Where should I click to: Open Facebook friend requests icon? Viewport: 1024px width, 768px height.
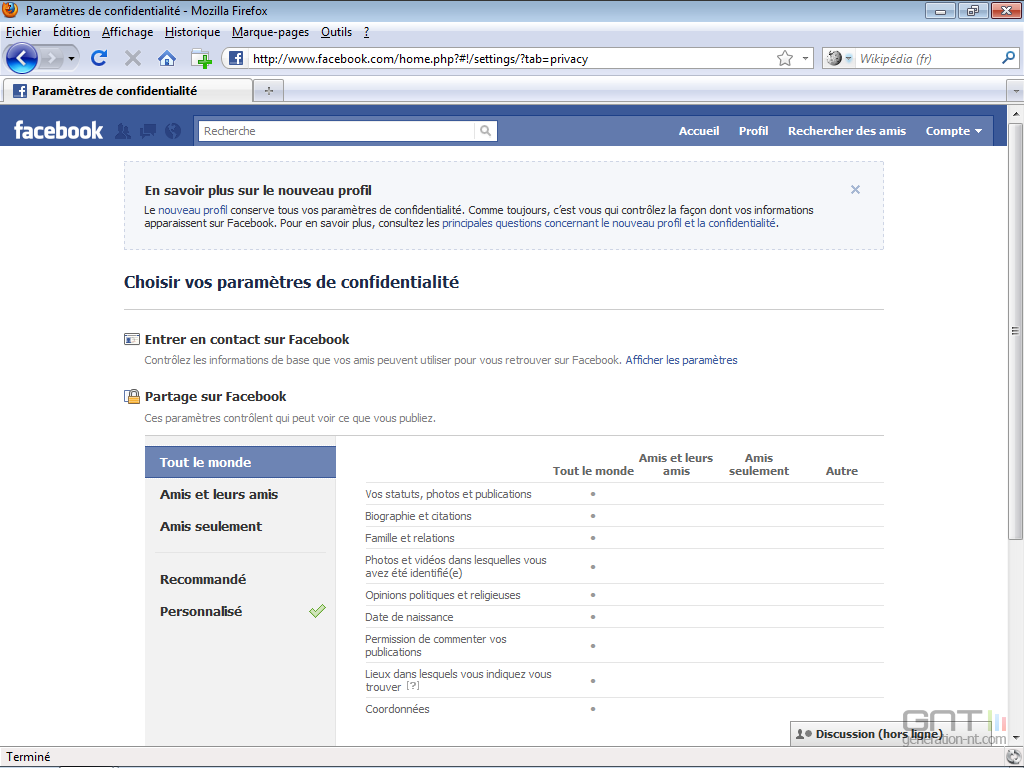[123, 131]
